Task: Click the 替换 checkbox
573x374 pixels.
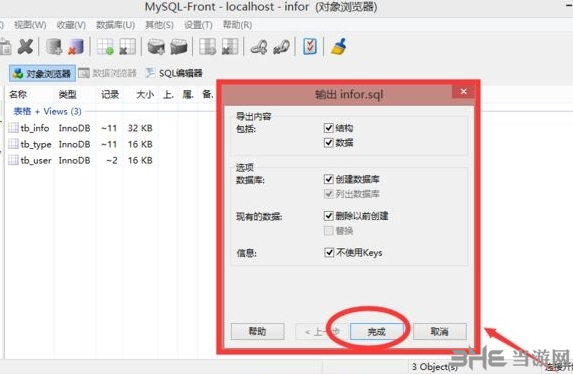Action: 329,230
